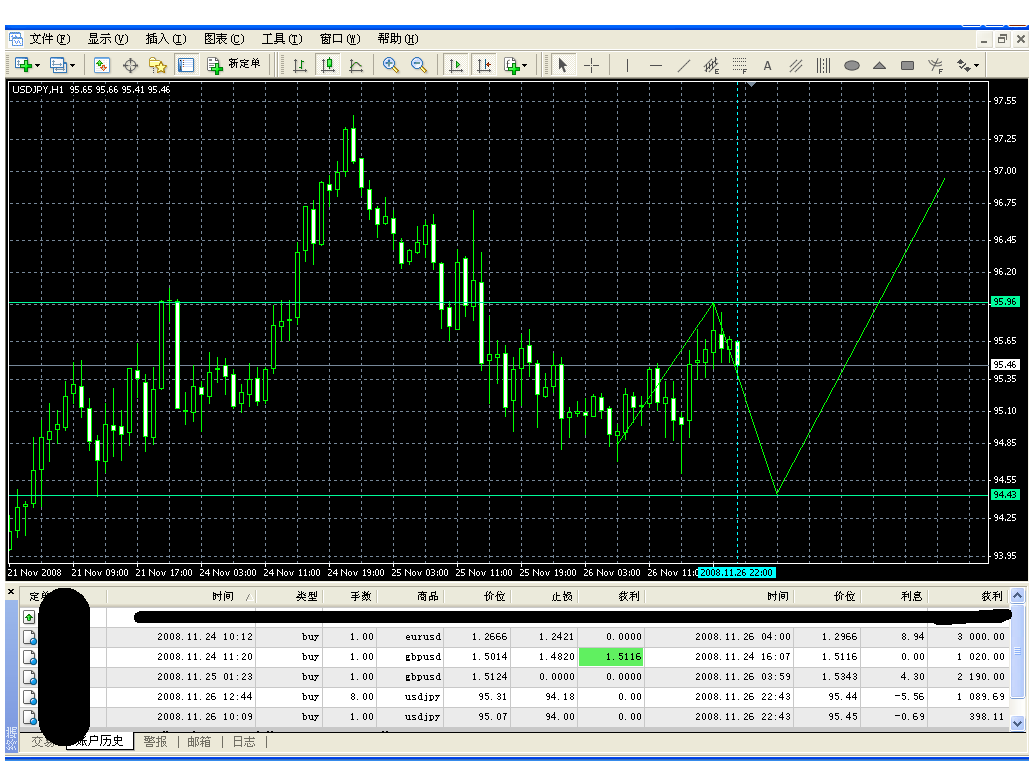Select the draw ellipse tool
1034x761 pixels.
852,66
